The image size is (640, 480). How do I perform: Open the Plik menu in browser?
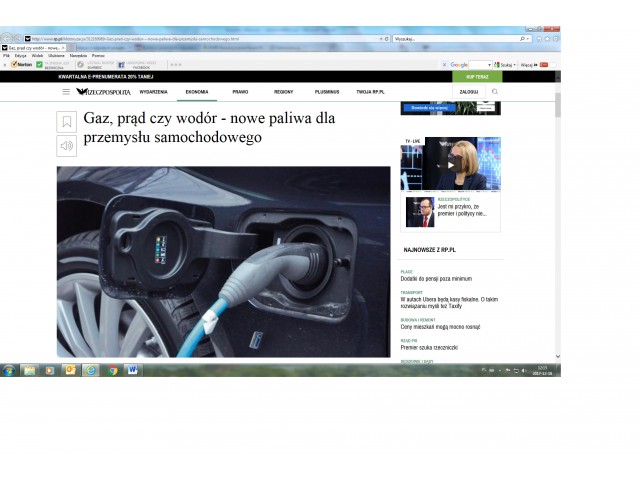click(6, 55)
